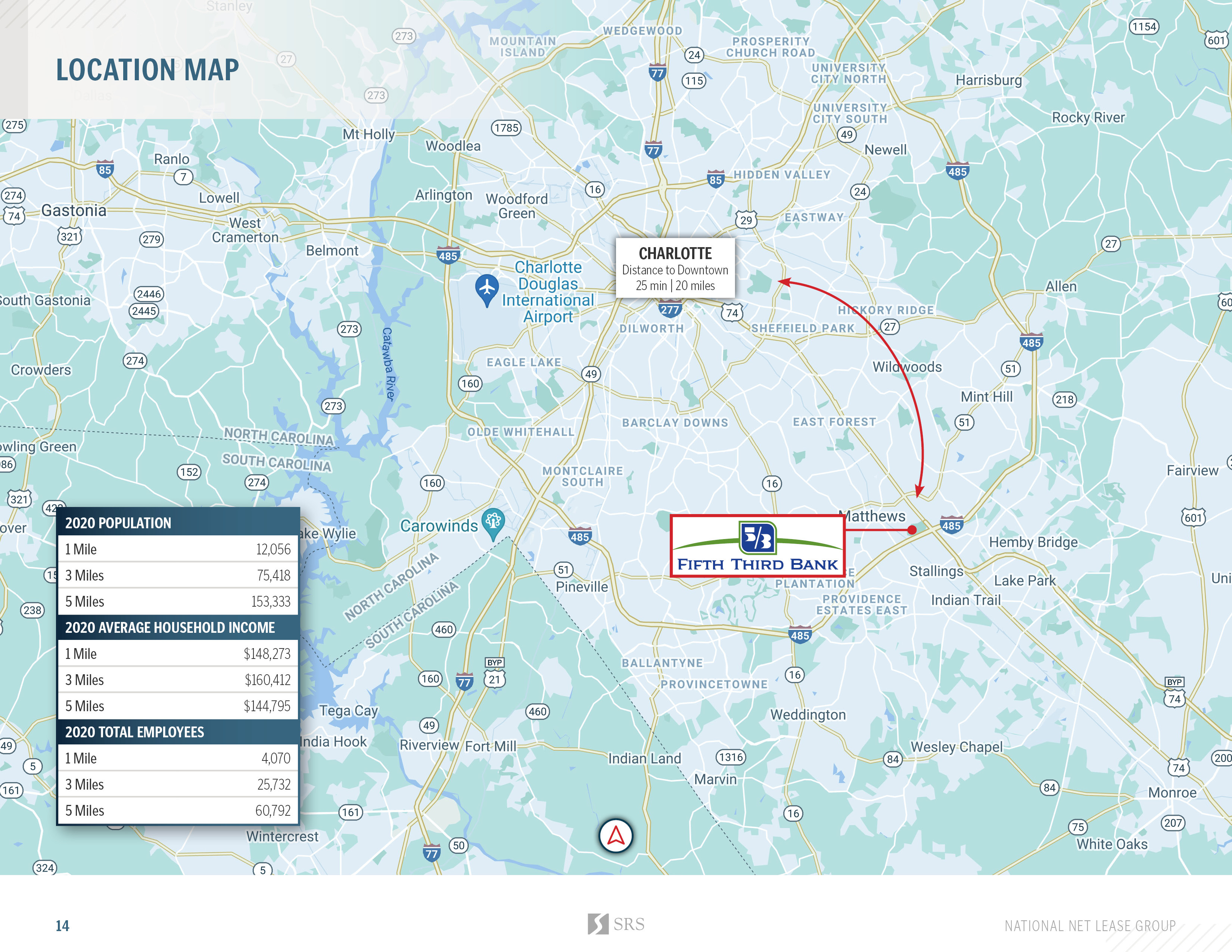Click the route 1785 shield
The height and width of the screenshot is (952, 1232).
point(506,128)
